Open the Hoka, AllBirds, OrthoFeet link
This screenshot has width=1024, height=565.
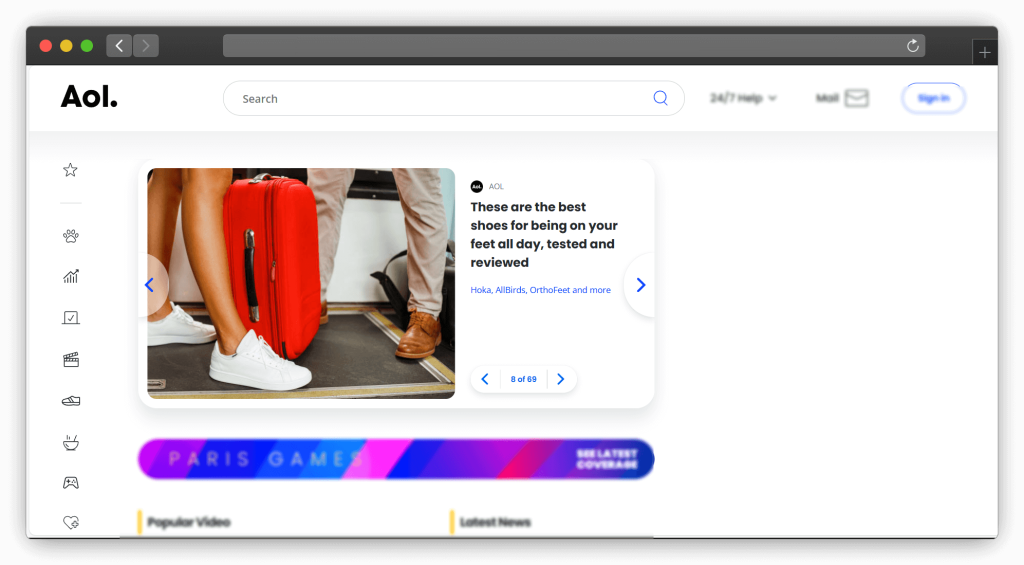tap(540, 290)
